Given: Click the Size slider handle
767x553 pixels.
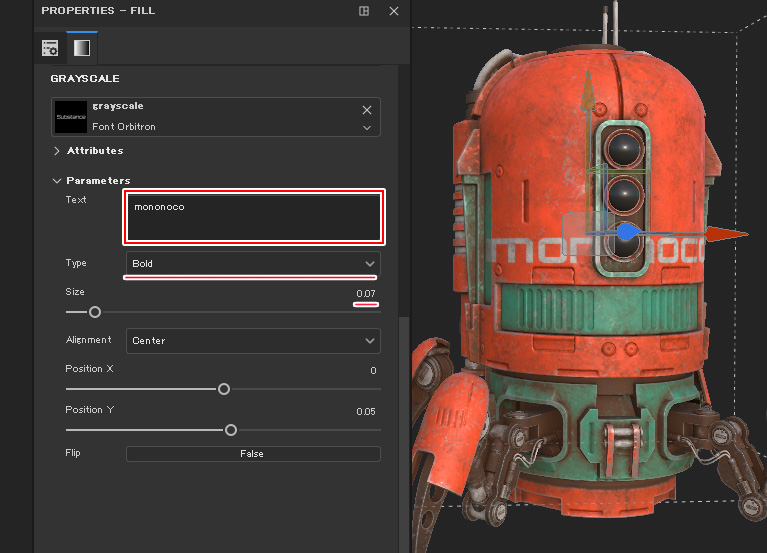Looking at the screenshot, I should (95, 312).
